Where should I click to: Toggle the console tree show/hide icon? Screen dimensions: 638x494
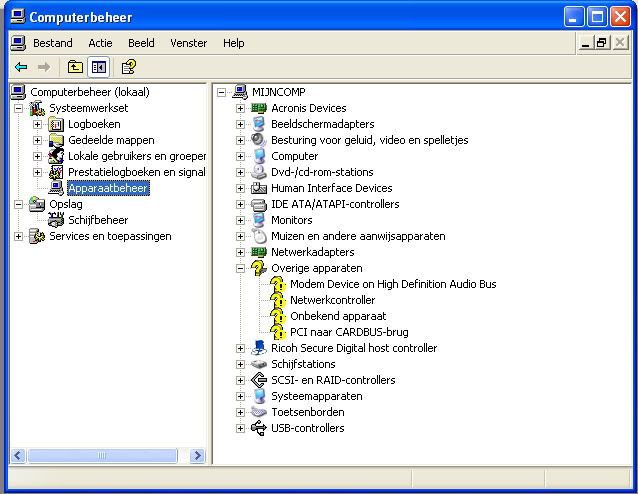(99, 67)
